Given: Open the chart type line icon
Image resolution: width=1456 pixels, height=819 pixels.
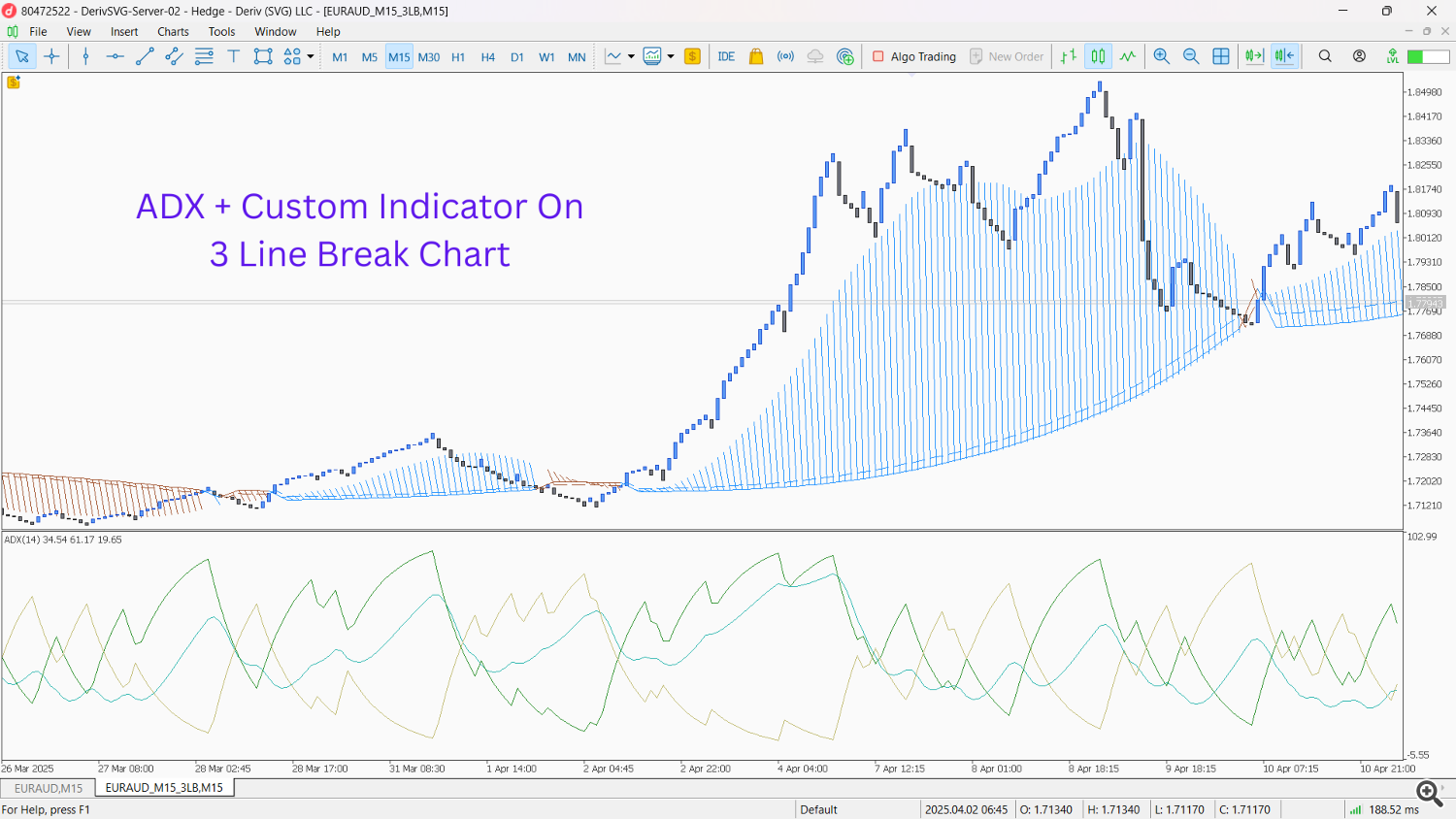Looking at the screenshot, I should tap(613, 56).
